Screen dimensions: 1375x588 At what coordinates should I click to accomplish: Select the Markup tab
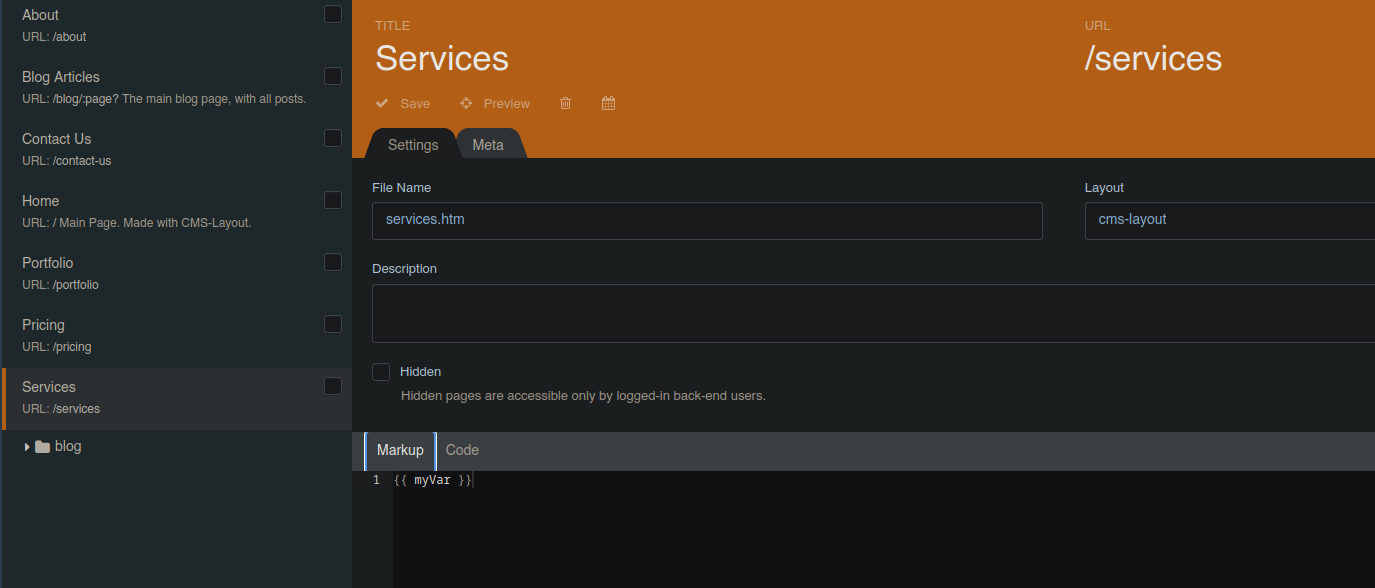400,450
